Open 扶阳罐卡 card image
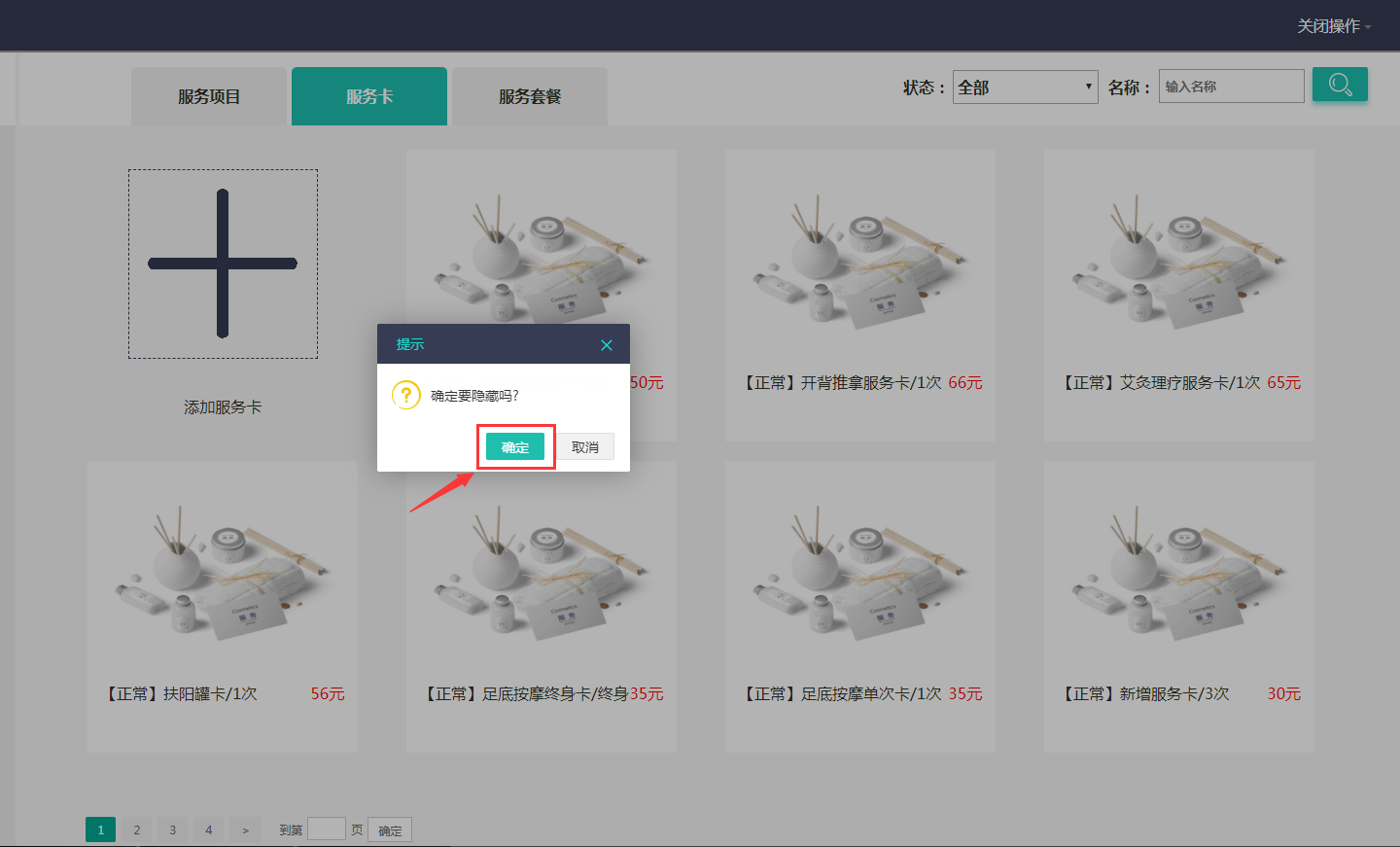Screen dimensions: 1400x847 [223, 572]
